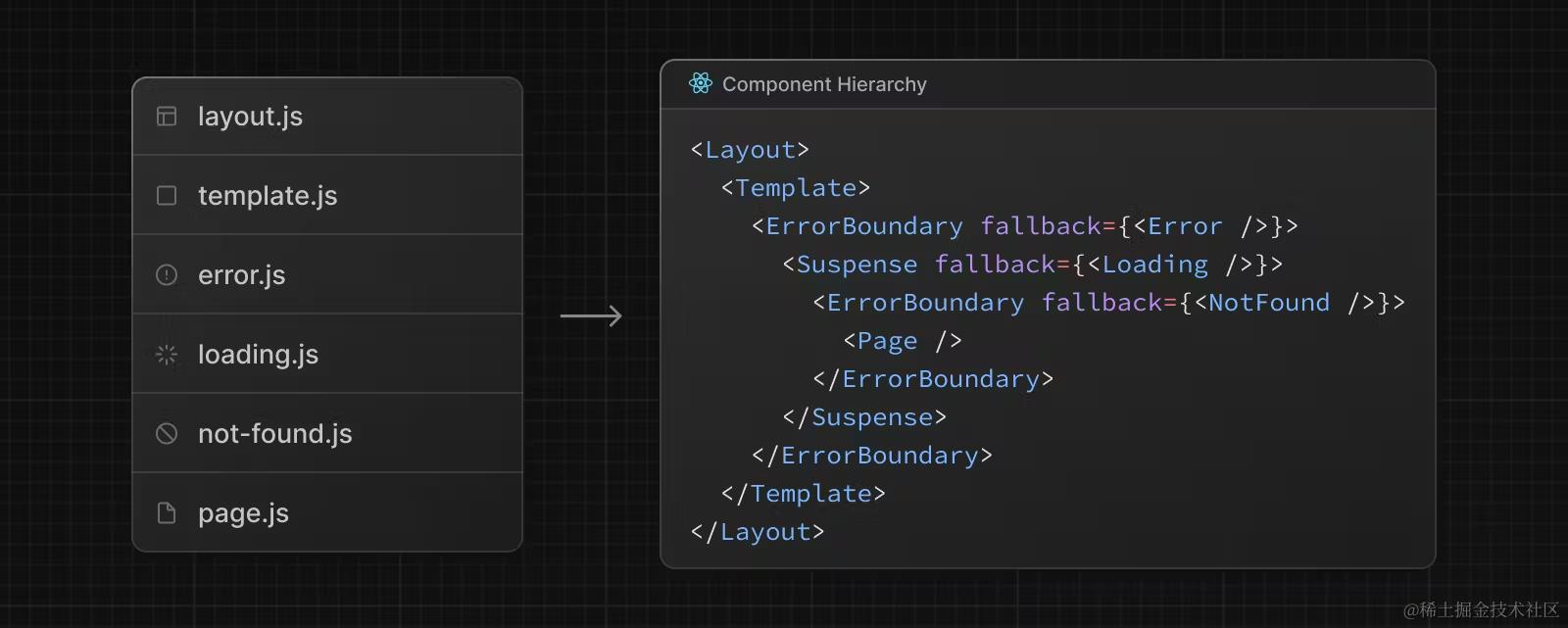Click the Suspense line with Loading fallback
Image resolution: width=1568 pixels, height=628 pixels.
[x=1033, y=265]
